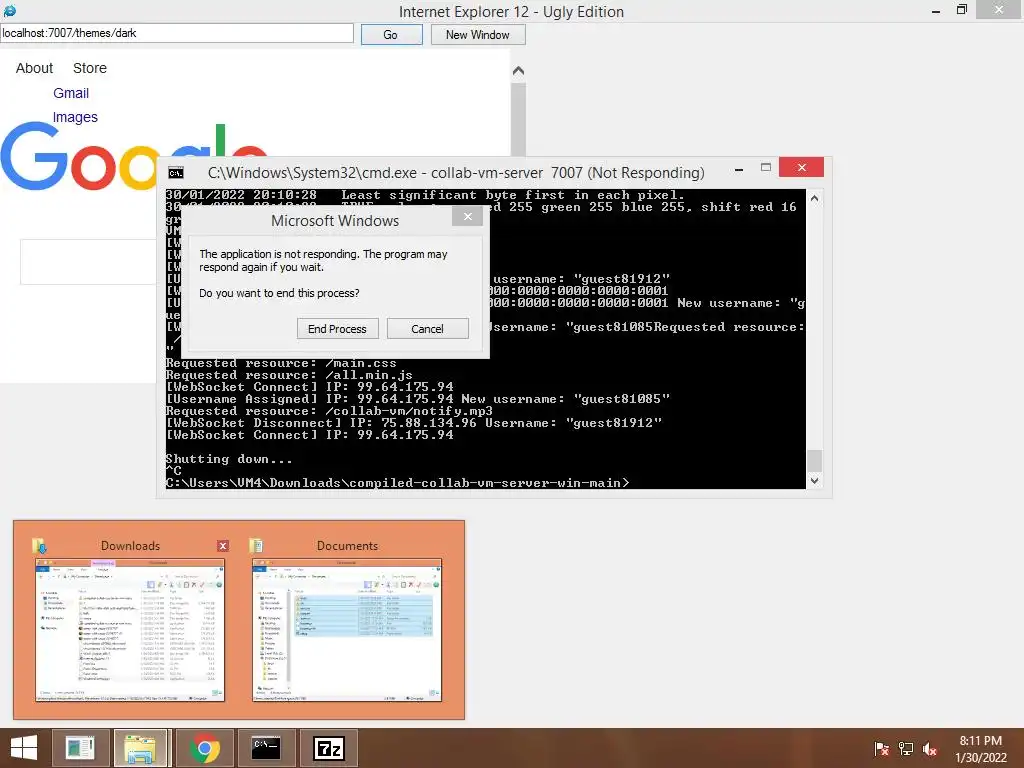Select the Documents window thumbnail
Viewport: 1024px width, 768px height.
point(347,630)
